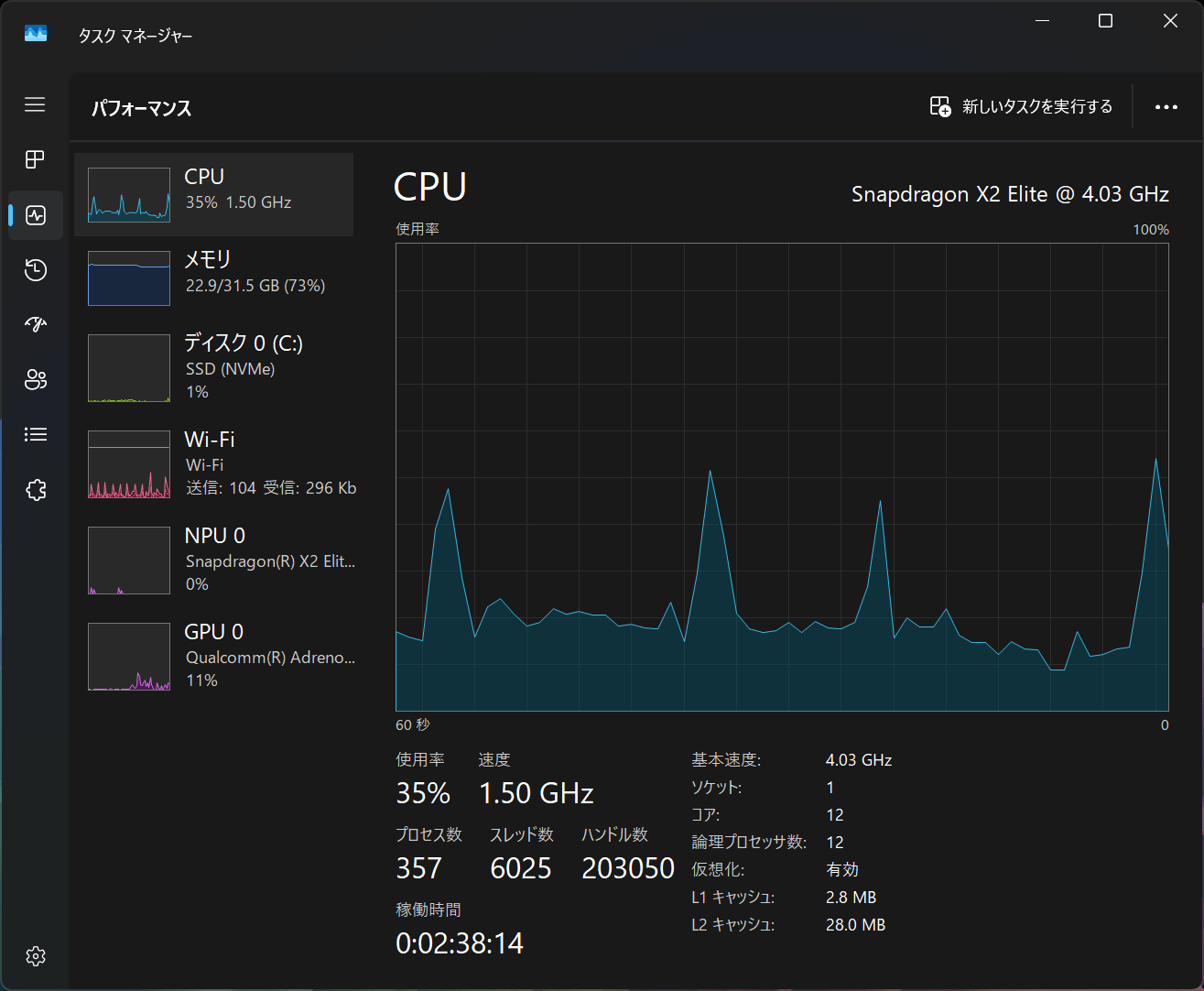Click the GPU 0 mini graph thumbnail
This screenshot has width=1204, height=991.
point(129,657)
